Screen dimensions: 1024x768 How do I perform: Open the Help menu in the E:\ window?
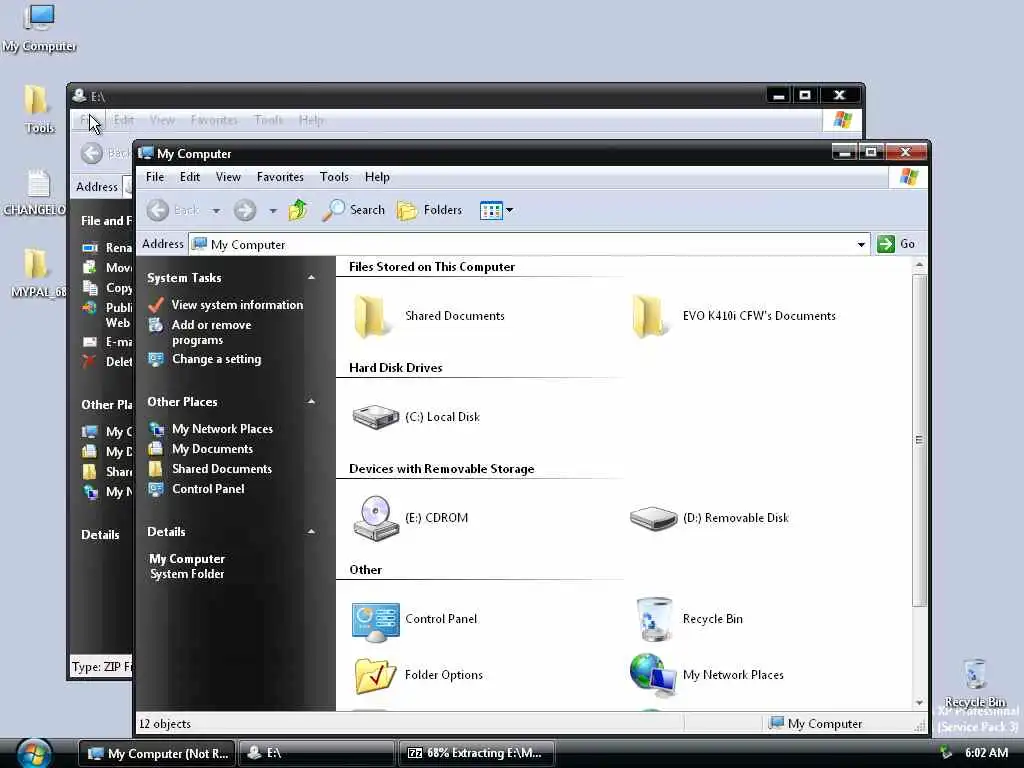pyautogui.click(x=312, y=120)
